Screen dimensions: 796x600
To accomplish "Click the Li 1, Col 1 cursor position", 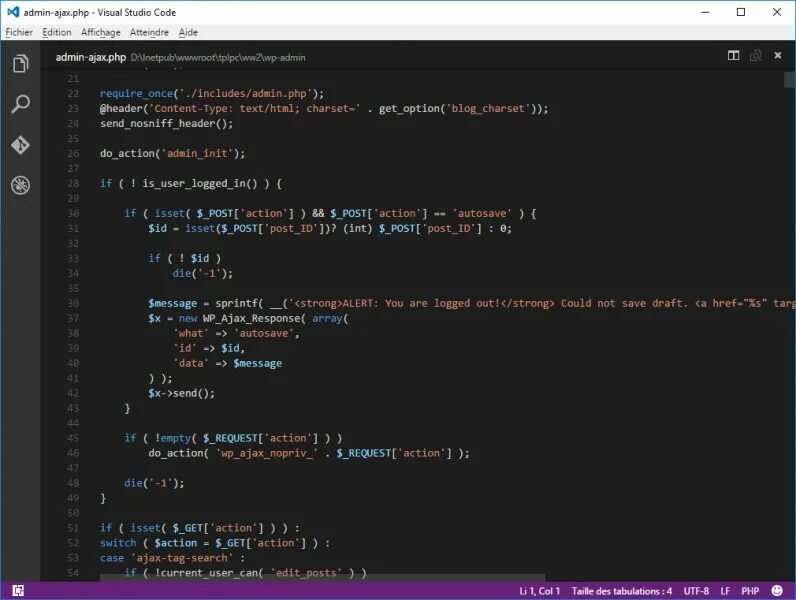I will click(x=539, y=591).
